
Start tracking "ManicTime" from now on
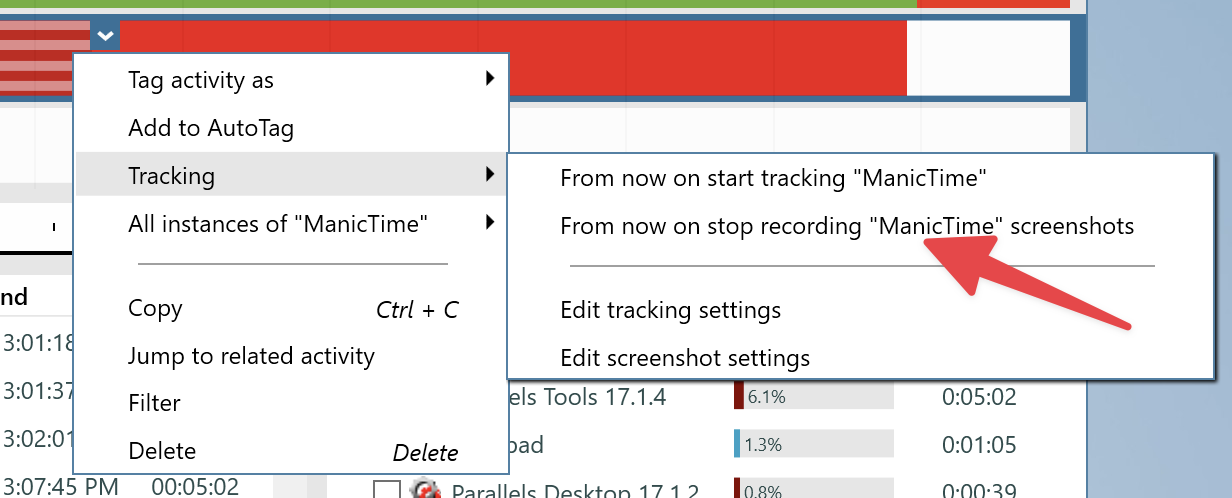coord(773,178)
